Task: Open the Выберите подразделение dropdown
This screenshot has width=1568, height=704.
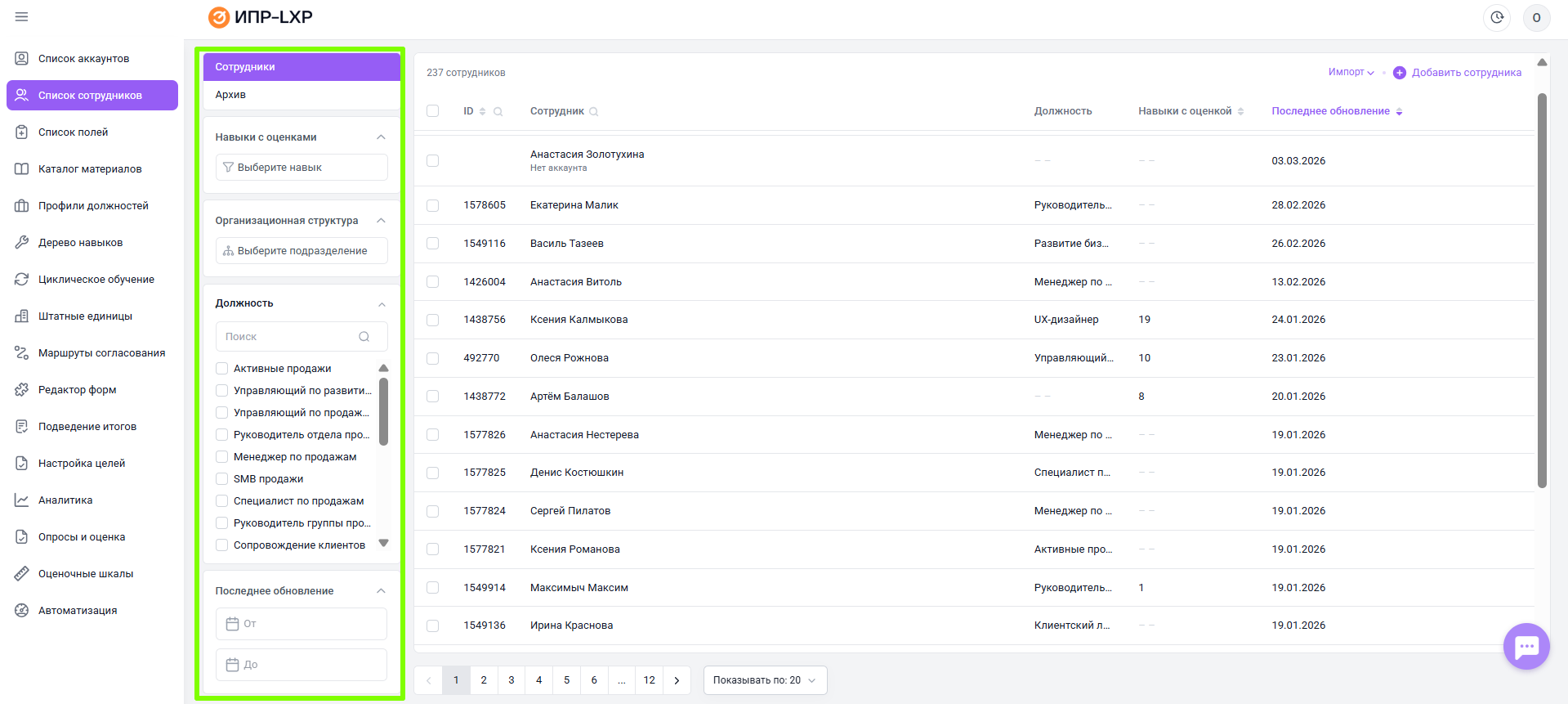Action: pos(302,251)
